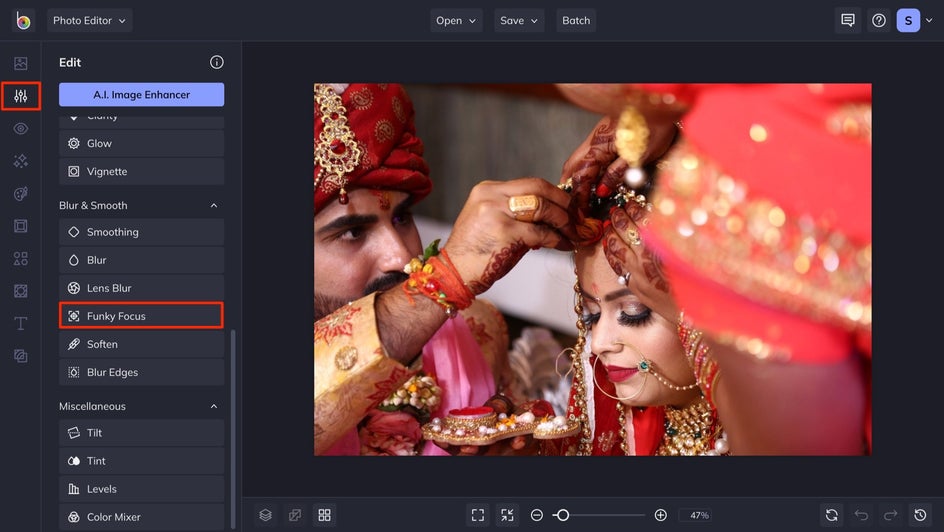Collapse the Blur & Smooth section
944x532 pixels.
pyautogui.click(x=213, y=206)
